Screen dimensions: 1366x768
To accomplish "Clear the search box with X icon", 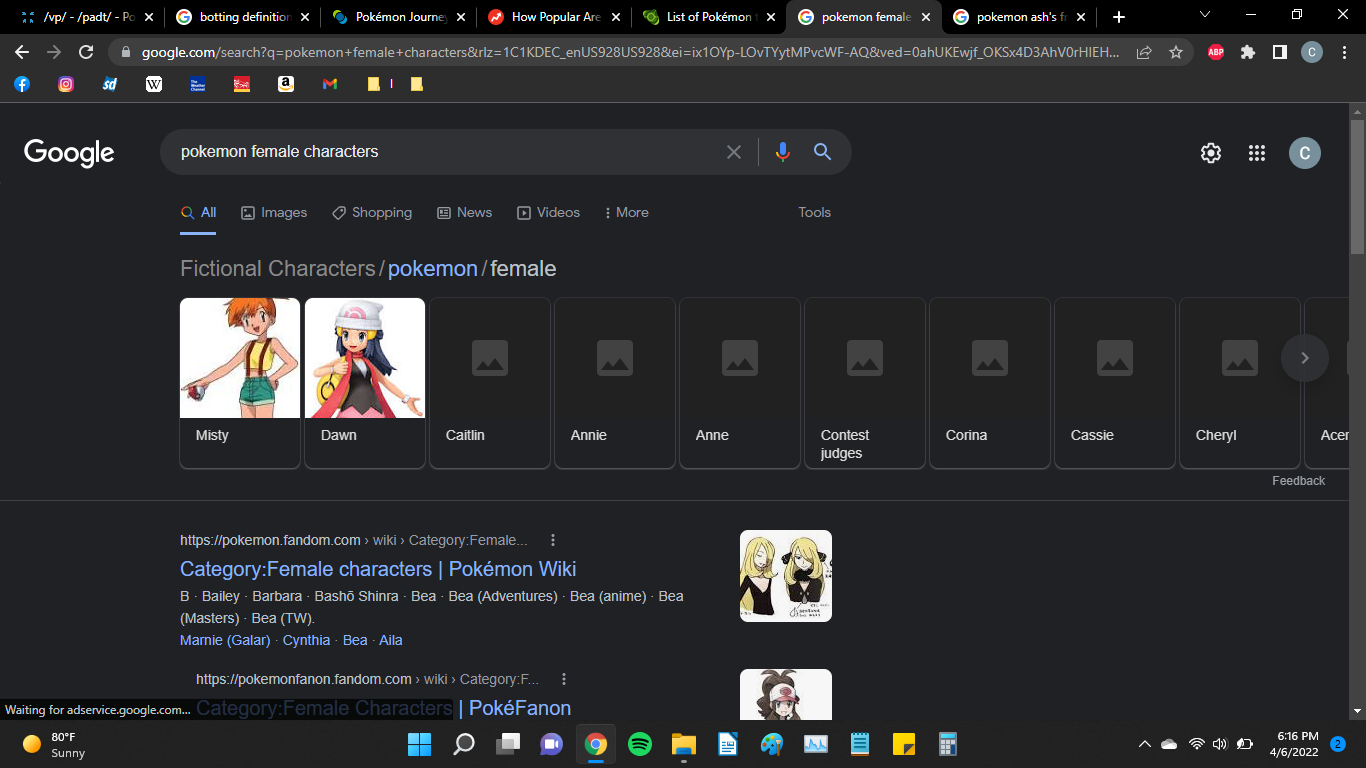I will (x=734, y=152).
